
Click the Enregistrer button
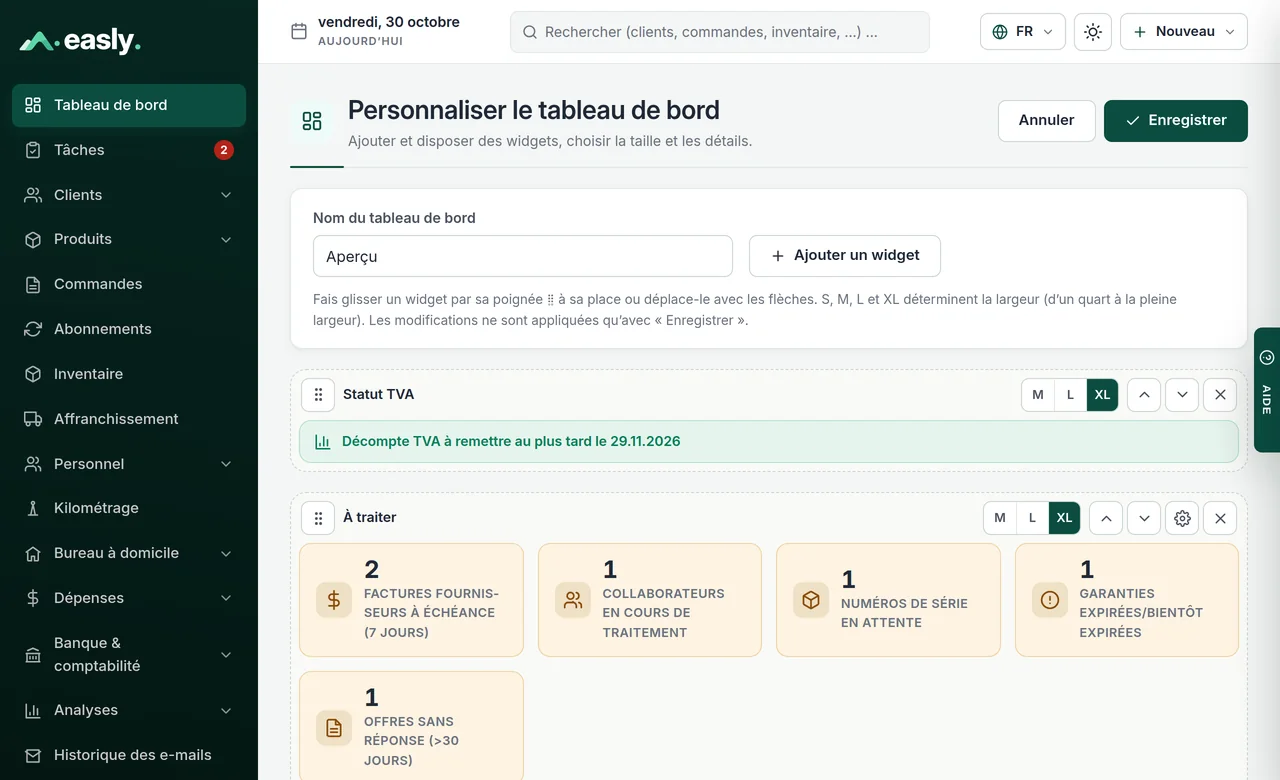[1176, 121]
